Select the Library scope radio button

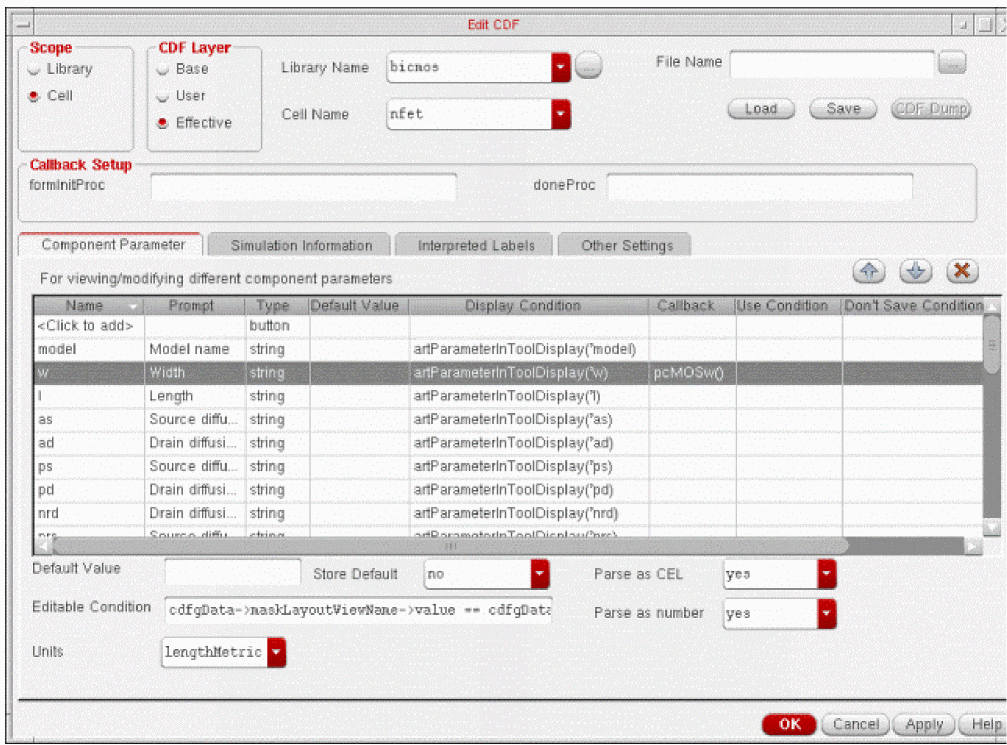pyautogui.click(x=35, y=70)
